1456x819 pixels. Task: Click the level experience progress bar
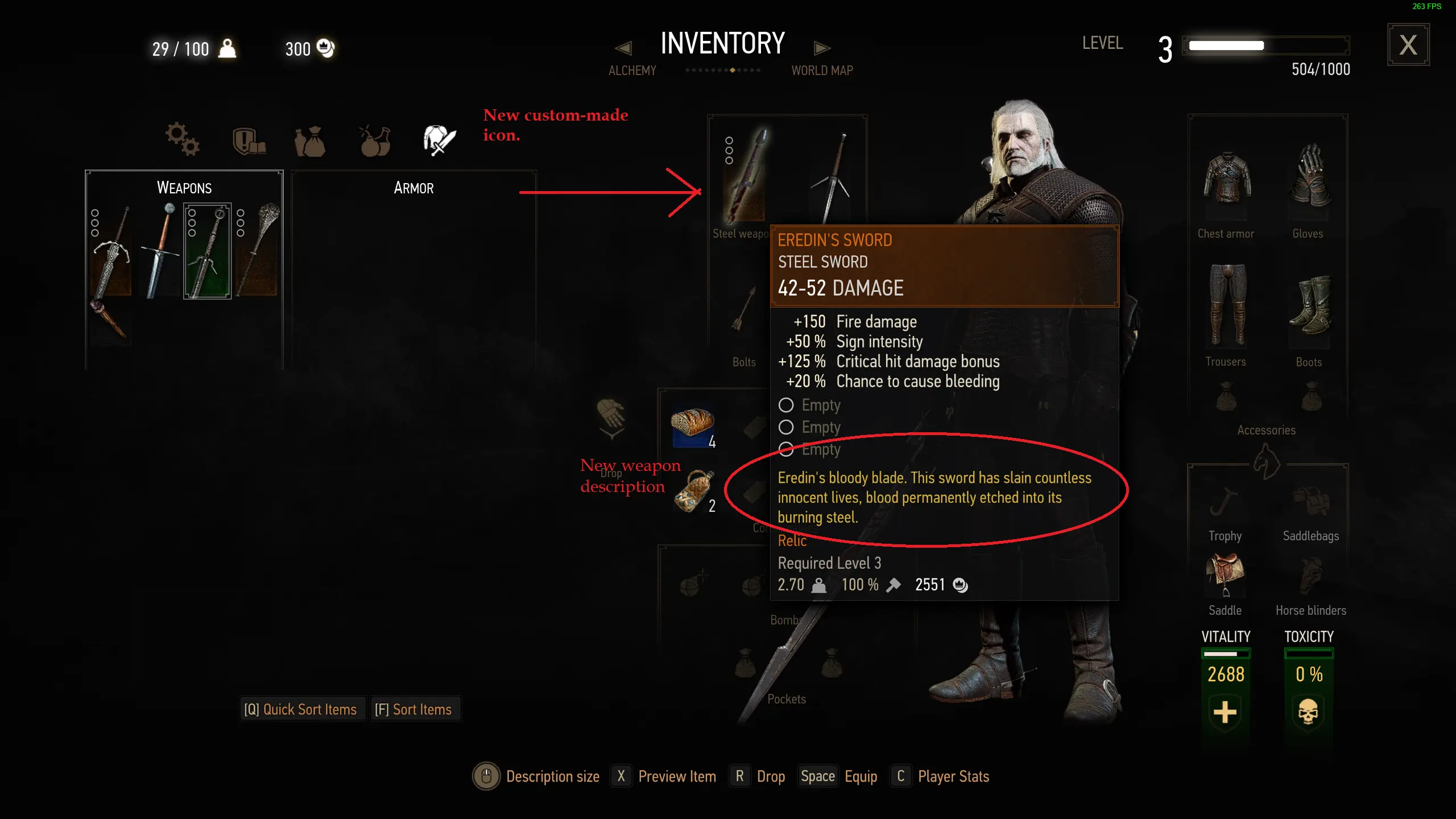(1266, 45)
